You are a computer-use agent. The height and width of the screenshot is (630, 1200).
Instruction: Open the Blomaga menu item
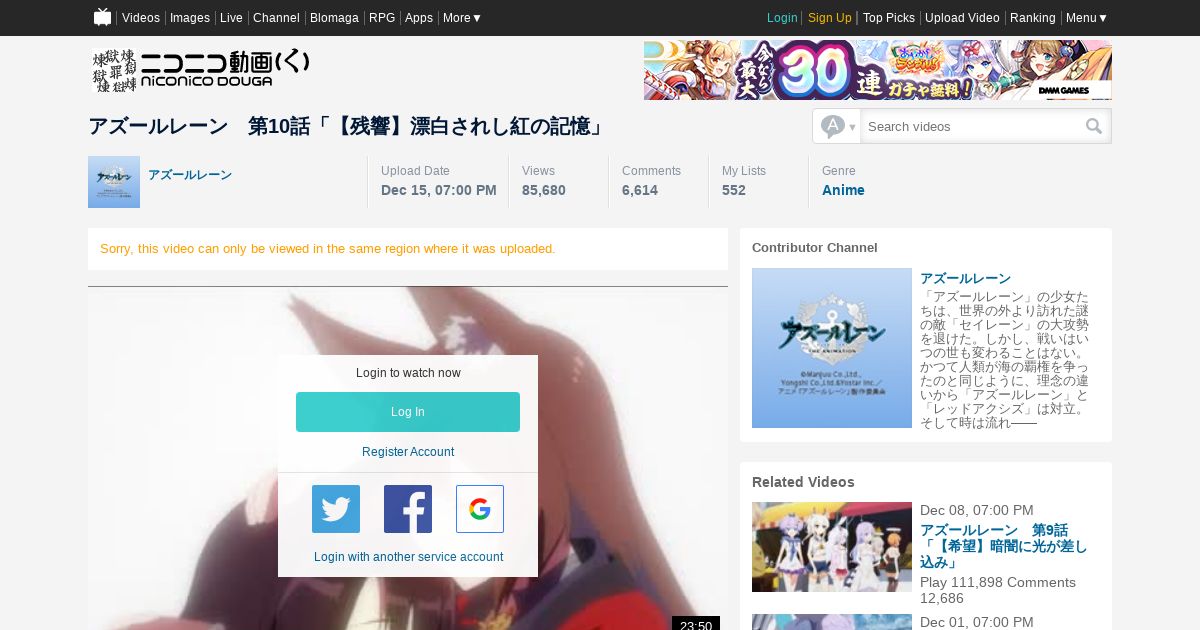pos(334,18)
